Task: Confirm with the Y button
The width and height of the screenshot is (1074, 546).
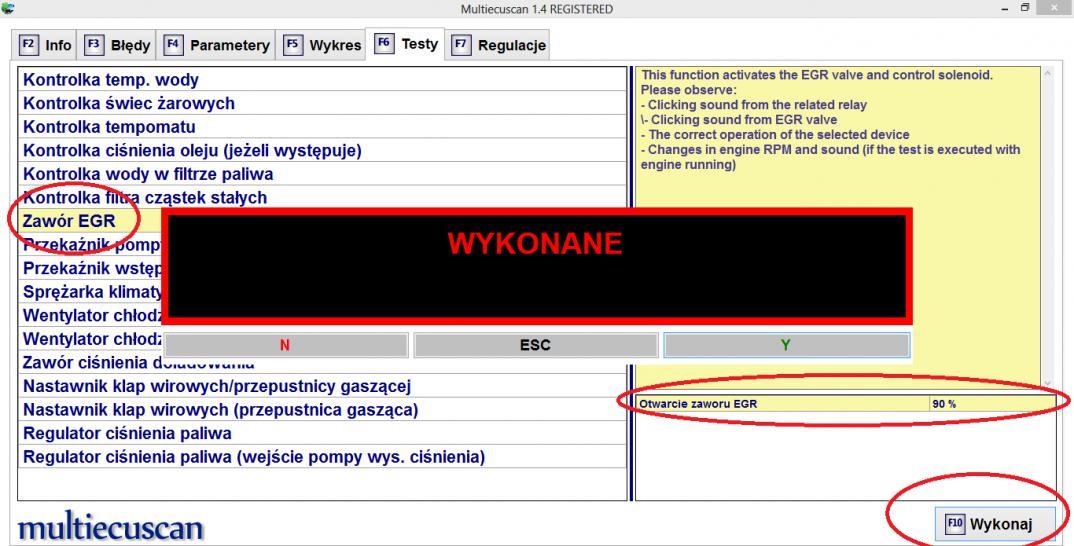Action: pos(786,345)
